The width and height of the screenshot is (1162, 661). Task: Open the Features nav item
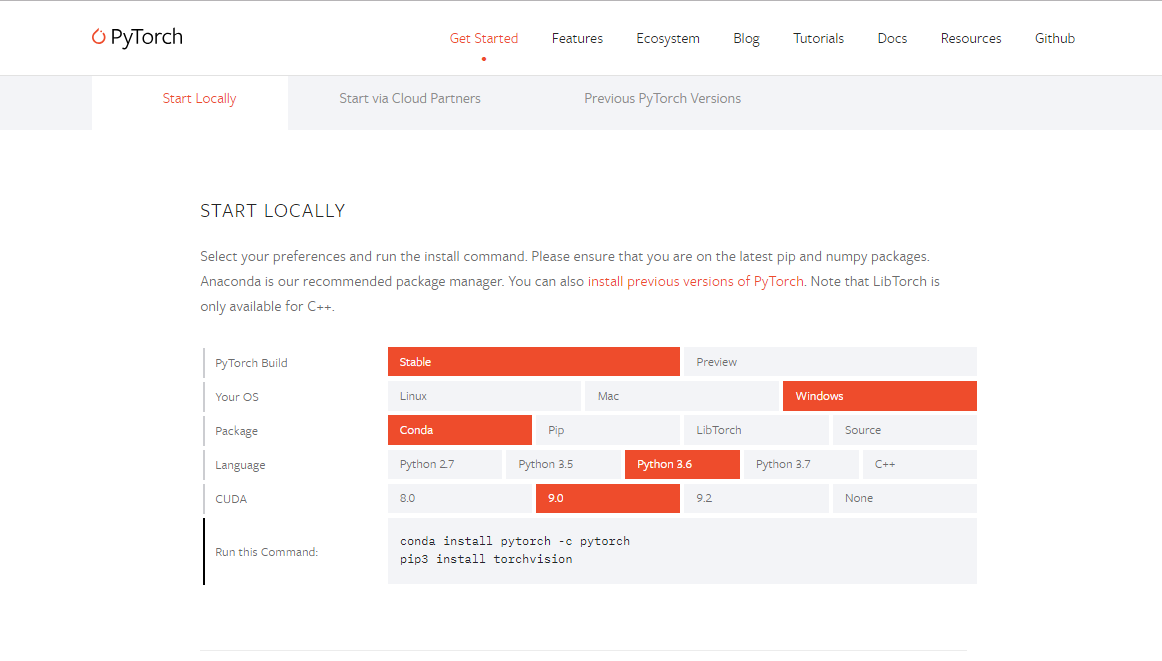(x=577, y=39)
